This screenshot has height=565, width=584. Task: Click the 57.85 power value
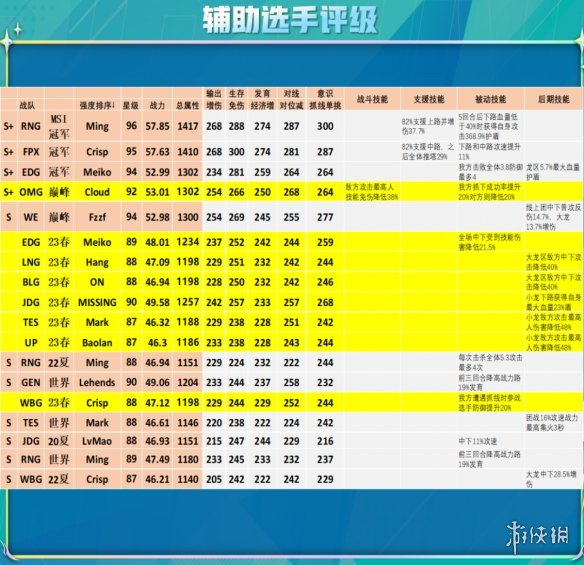[157, 126]
